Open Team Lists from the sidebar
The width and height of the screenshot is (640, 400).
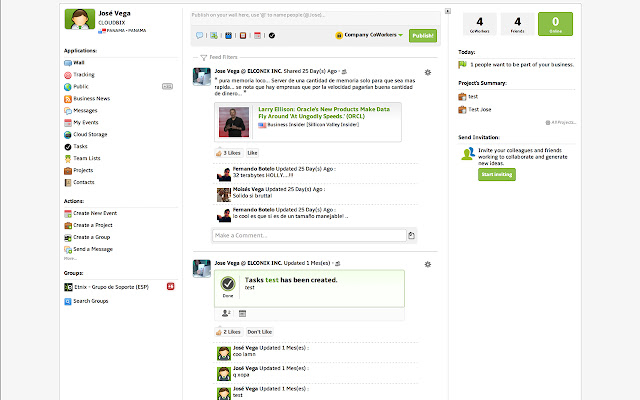(86, 158)
